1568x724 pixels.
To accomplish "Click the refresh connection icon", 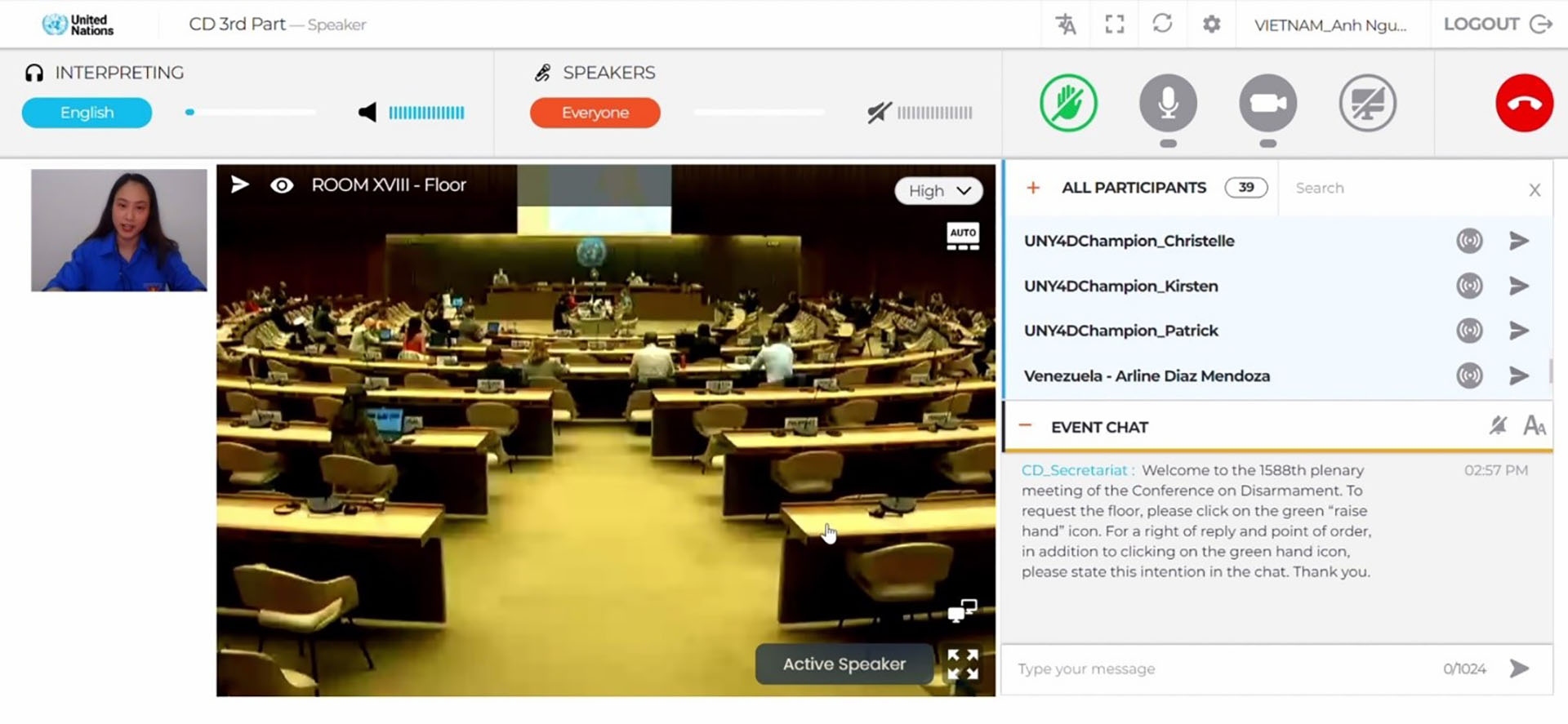I will pos(1162,24).
